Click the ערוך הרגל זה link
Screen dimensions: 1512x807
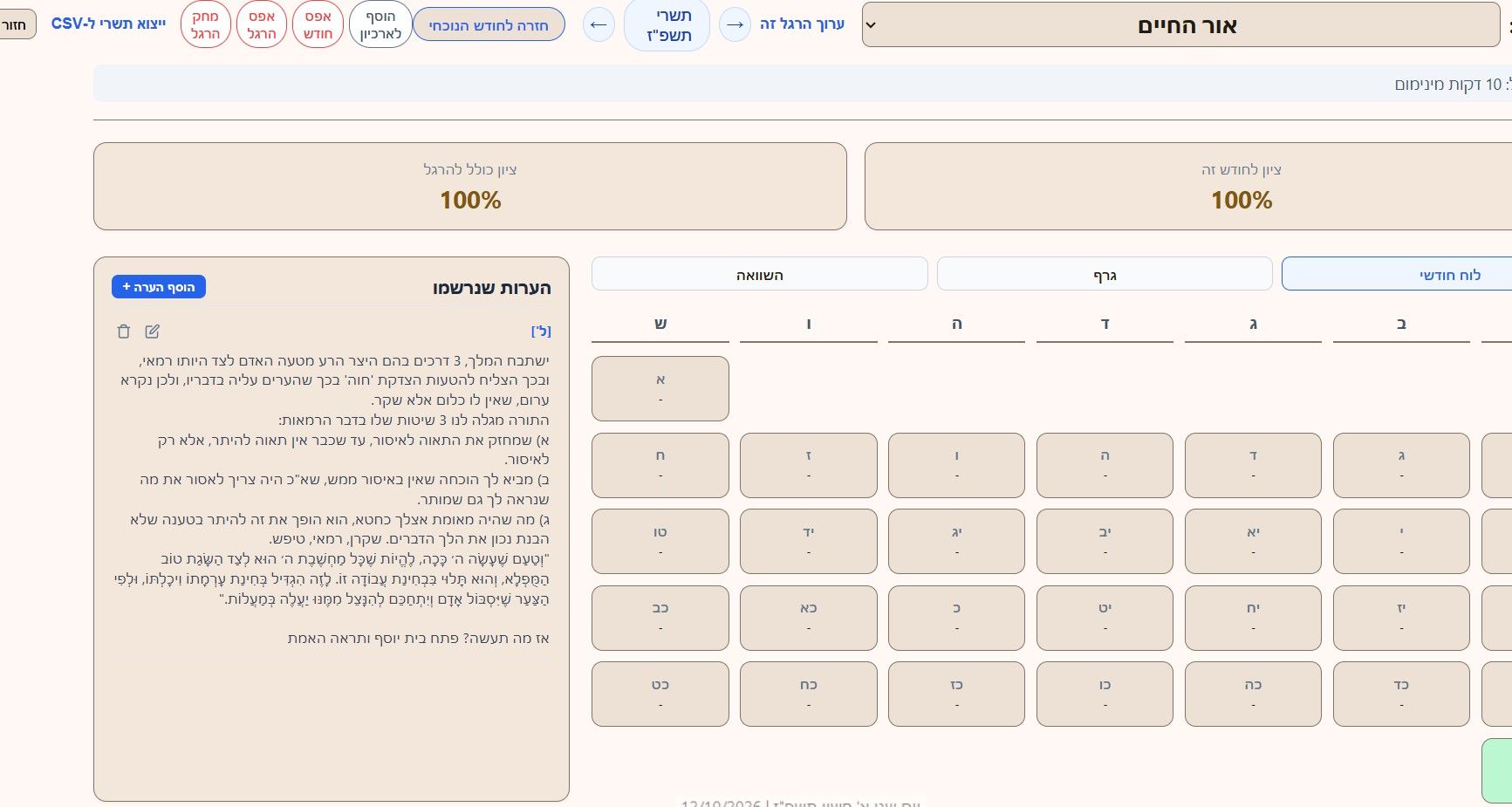click(x=802, y=24)
